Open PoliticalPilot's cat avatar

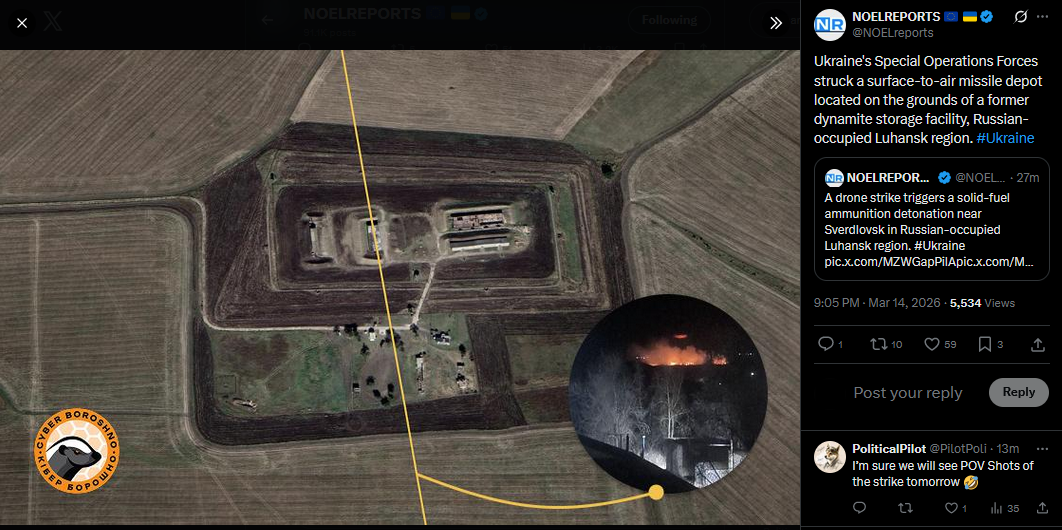pos(830,457)
